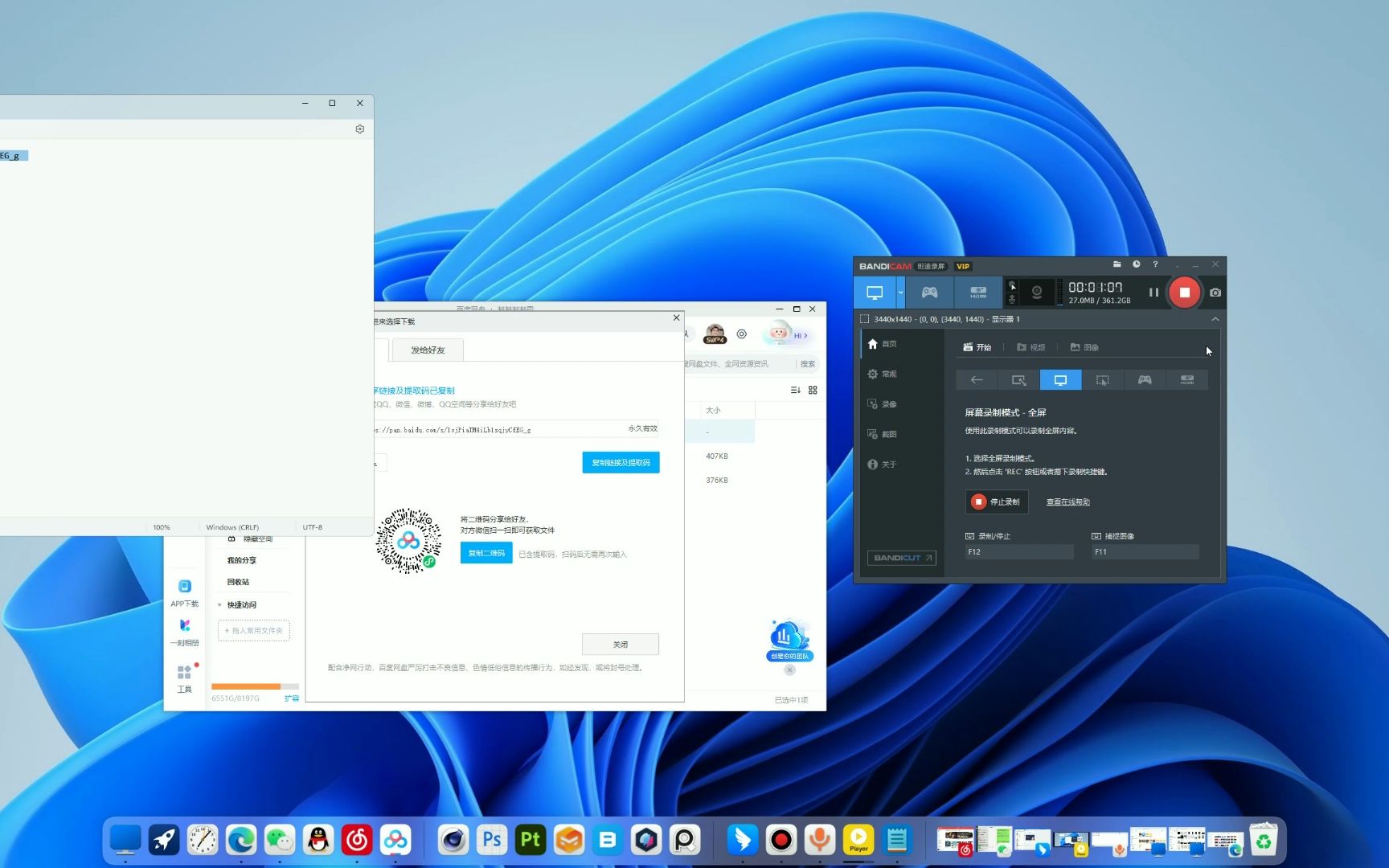Select HDMI device icon in mode row
The width and height of the screenshot is (1389, 868).
[x=1186, y=380]
